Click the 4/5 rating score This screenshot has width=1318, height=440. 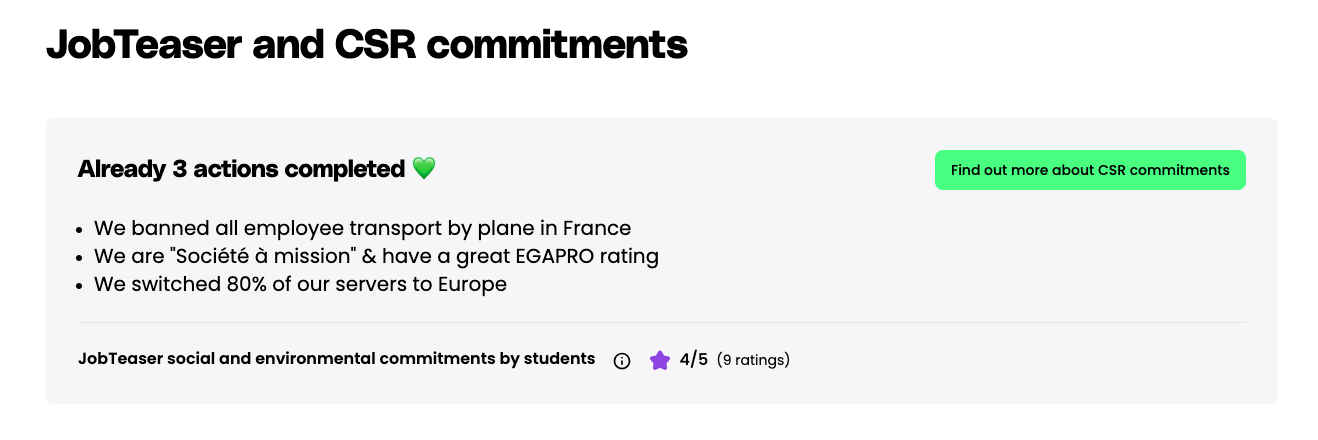tap(693, 359)
